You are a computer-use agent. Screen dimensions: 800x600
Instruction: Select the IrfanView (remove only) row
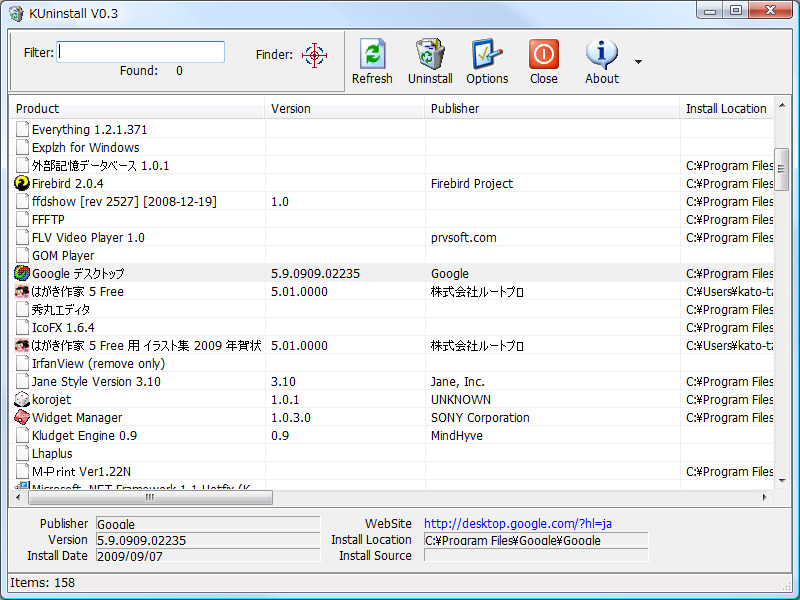(100, 363)
